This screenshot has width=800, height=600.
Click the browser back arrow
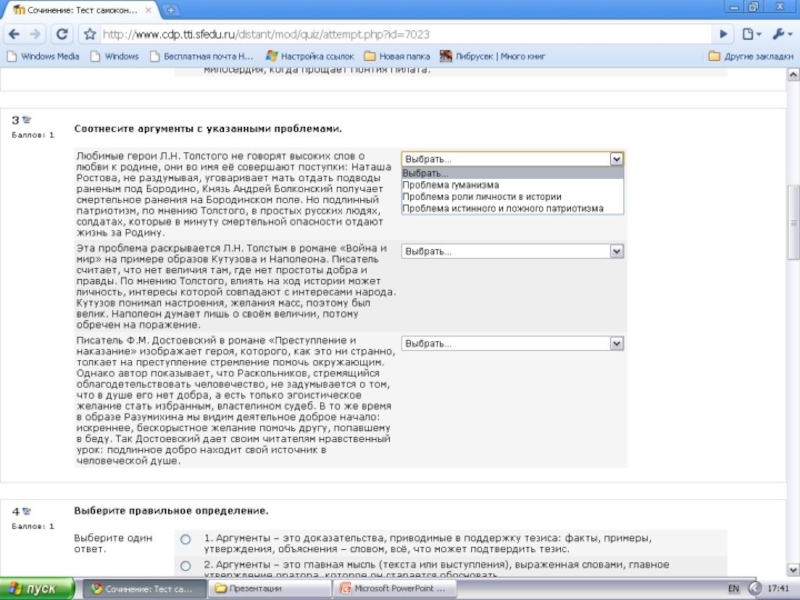pos(14,34)
